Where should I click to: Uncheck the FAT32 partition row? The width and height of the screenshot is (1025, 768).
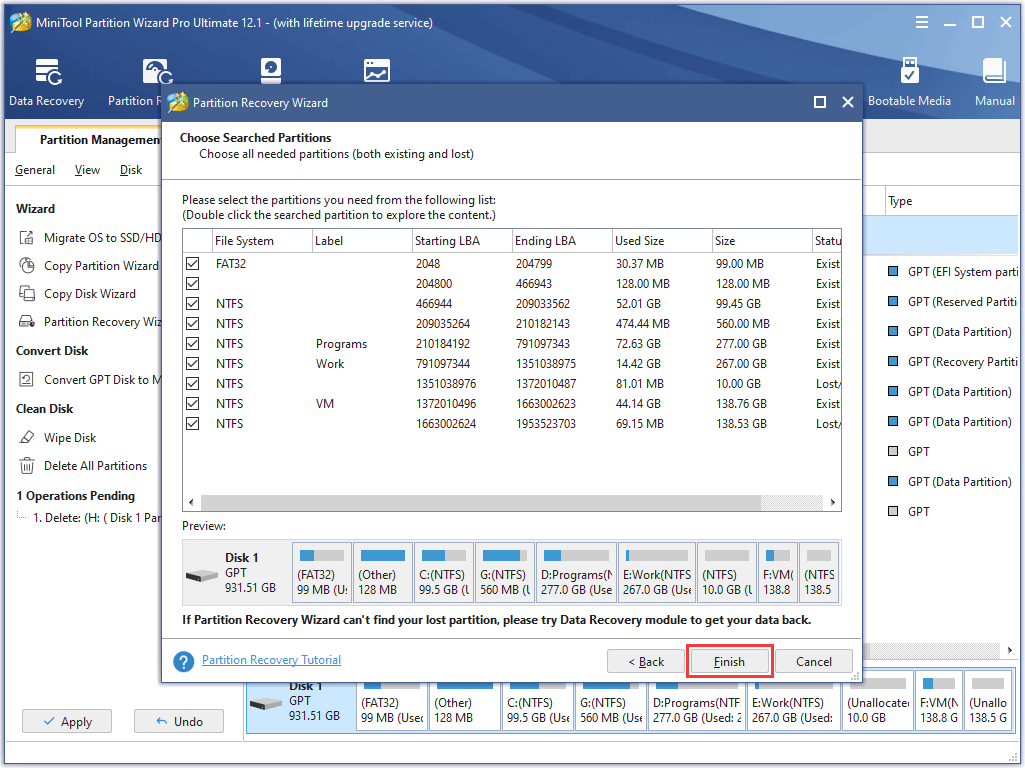tap(192, 263)
